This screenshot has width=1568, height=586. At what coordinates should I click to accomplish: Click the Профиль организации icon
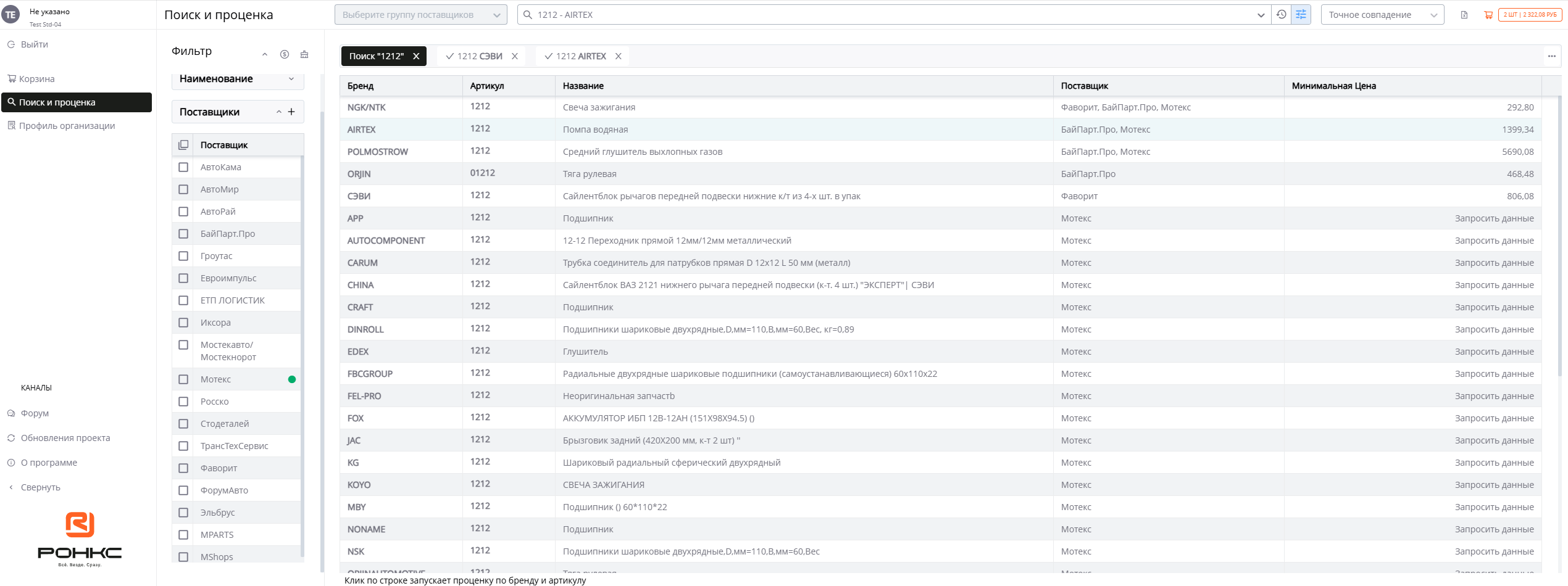[12, 125]
